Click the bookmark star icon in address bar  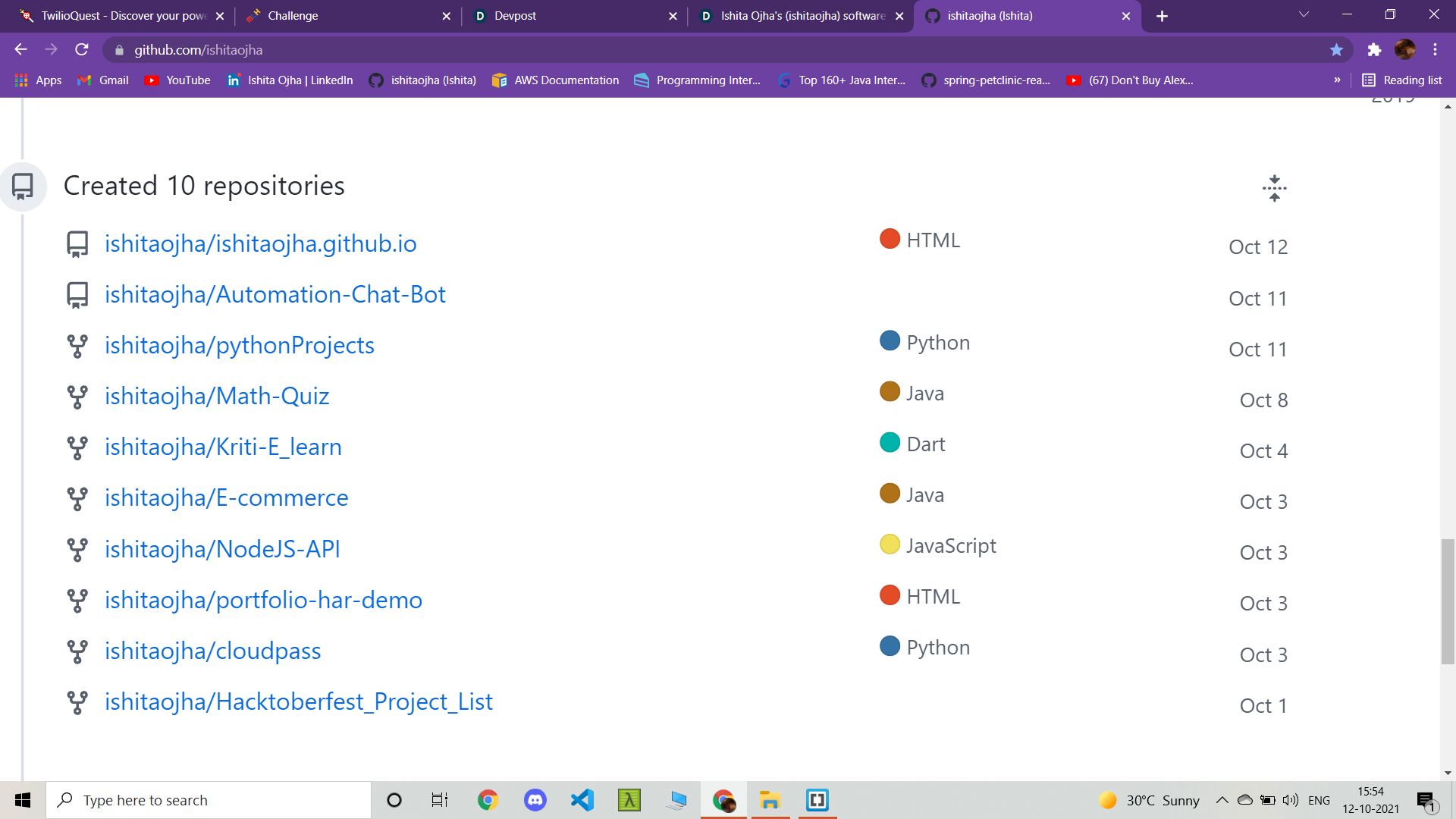click(x=1336, y=50)
